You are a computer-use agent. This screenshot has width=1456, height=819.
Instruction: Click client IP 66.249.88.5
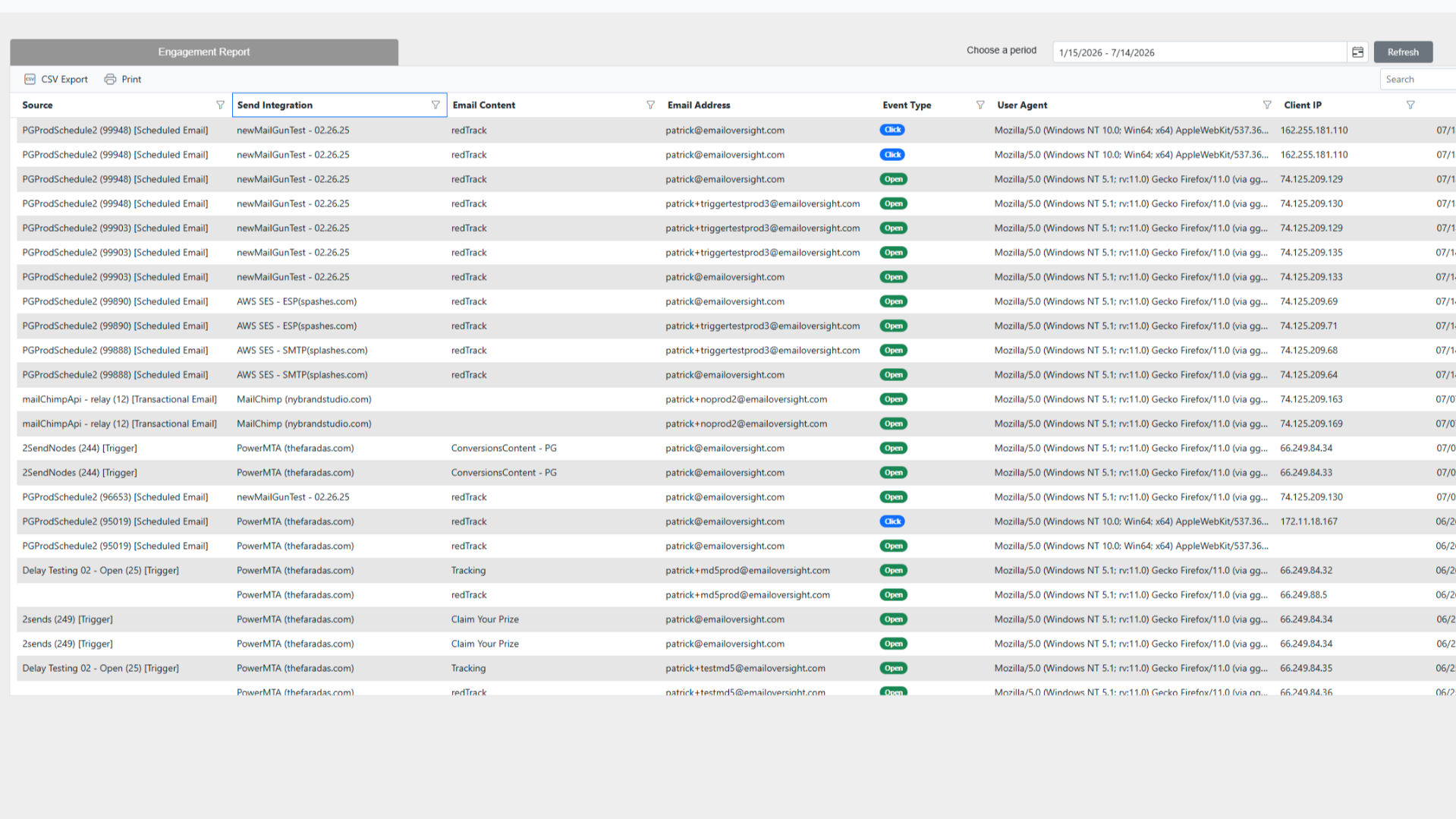tap(1303, 595)
